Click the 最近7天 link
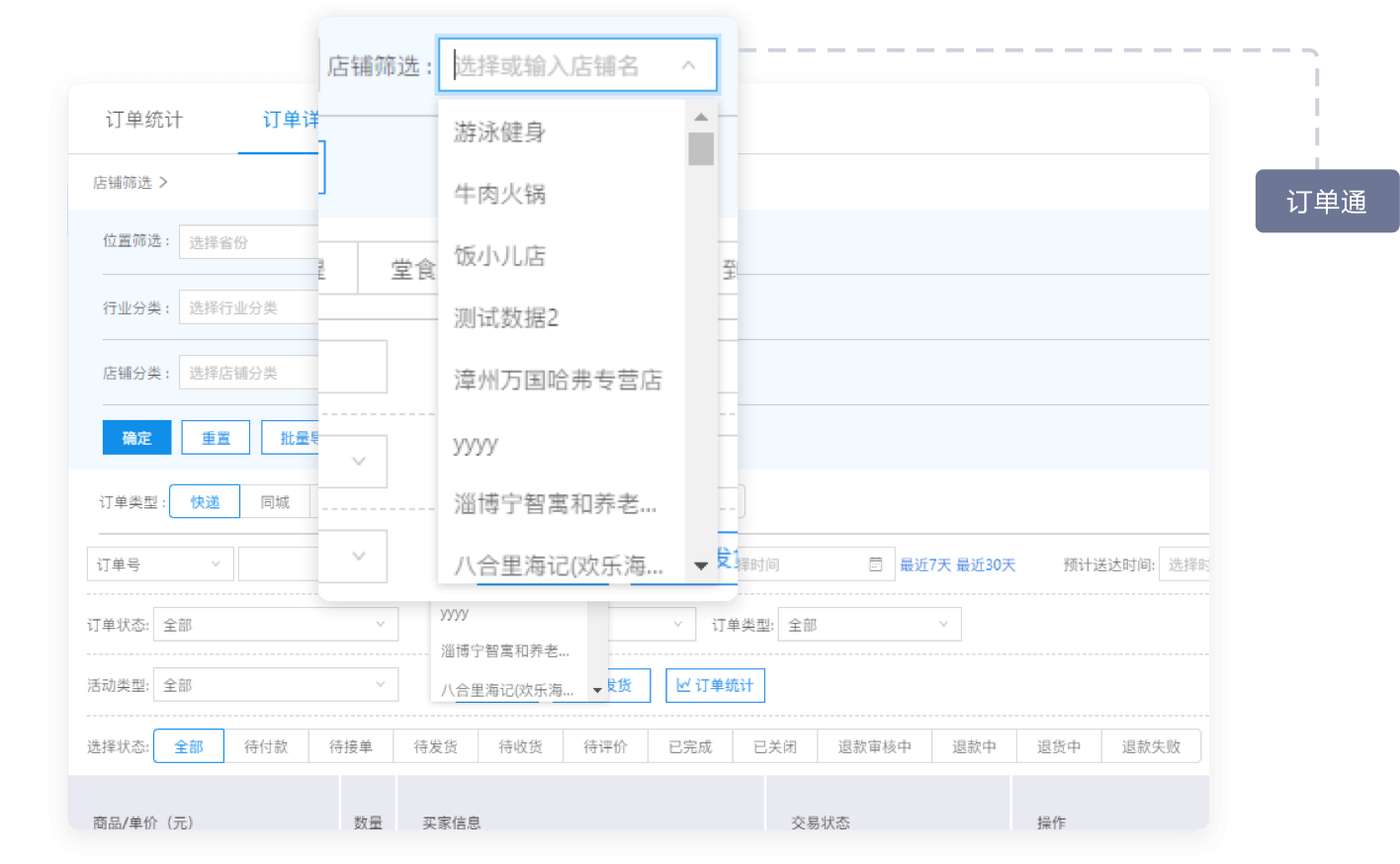The image size is (1400, 864). [x=924, y=564]
